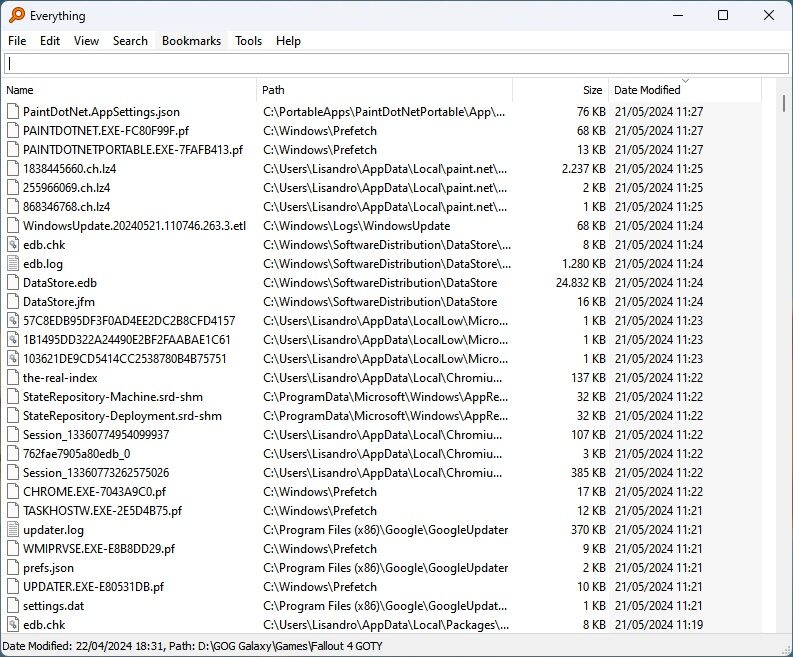The image size is (793, 657).
Task: Click file icon of UPDATER.EXE-E80531DB.pf
Action: coord(13,587)
